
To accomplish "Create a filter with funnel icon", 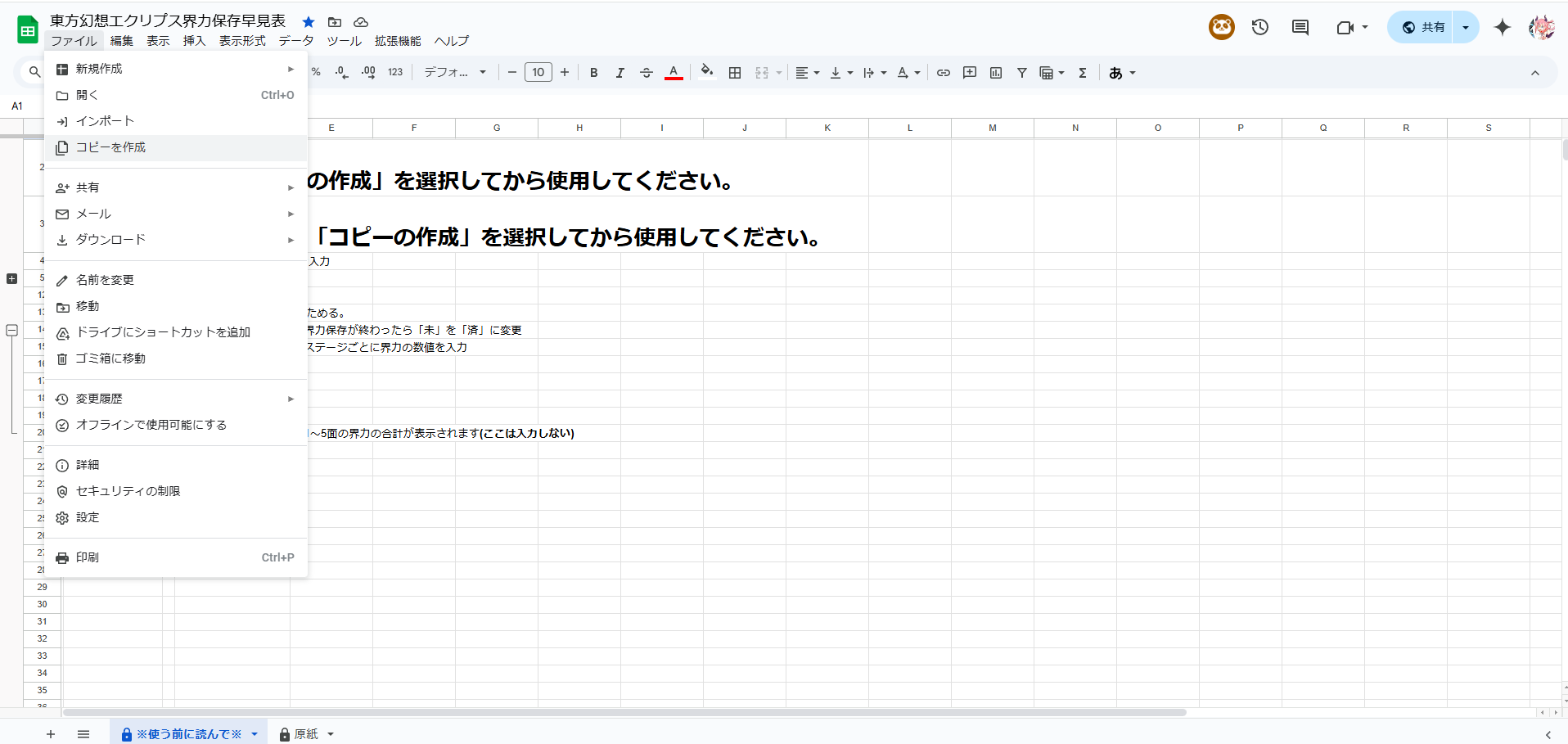I will click(1022, 73).
